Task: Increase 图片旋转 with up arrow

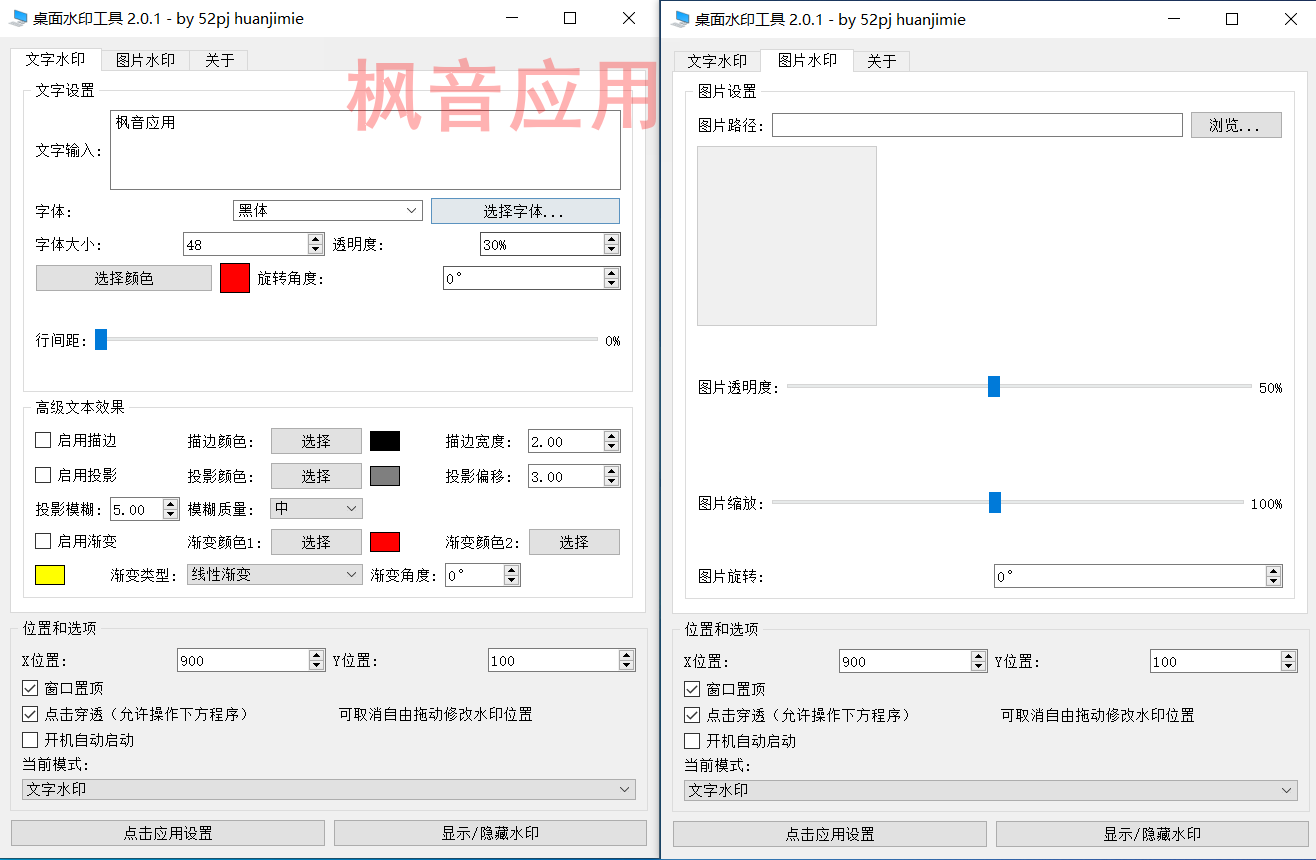Action: 1274,571
